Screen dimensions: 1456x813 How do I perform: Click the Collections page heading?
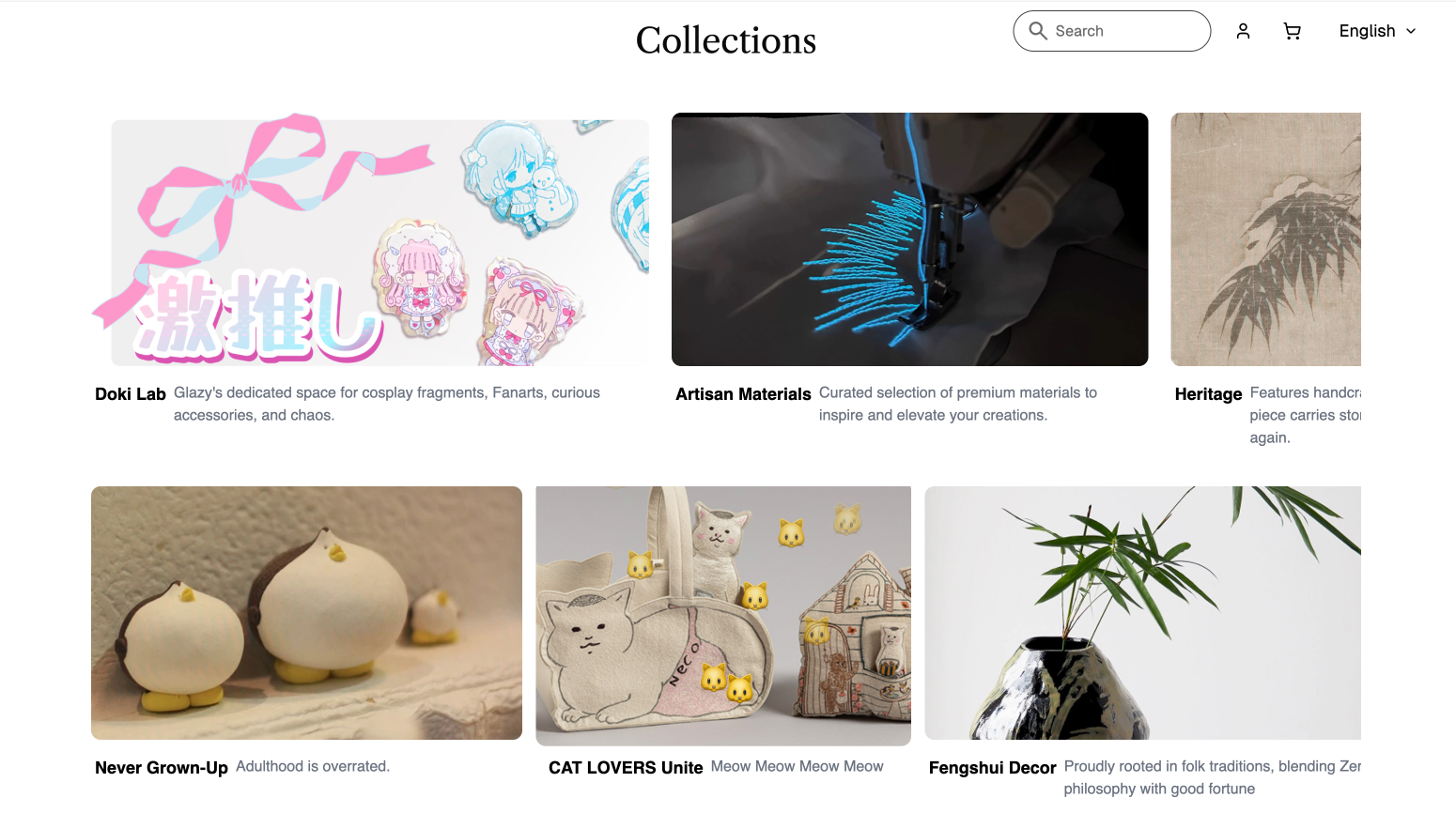coord(726,40)
